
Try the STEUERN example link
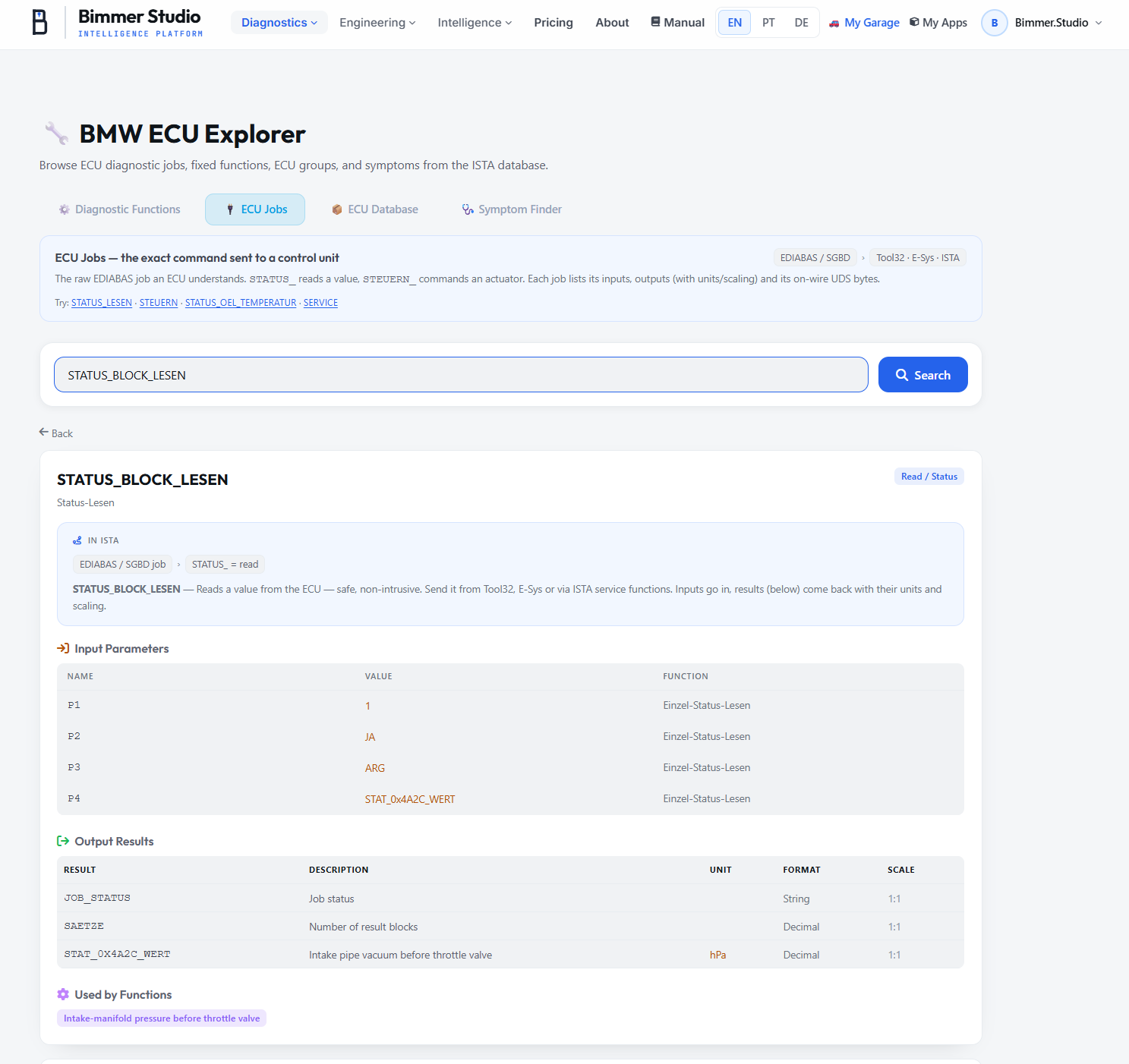click(159, 303)
